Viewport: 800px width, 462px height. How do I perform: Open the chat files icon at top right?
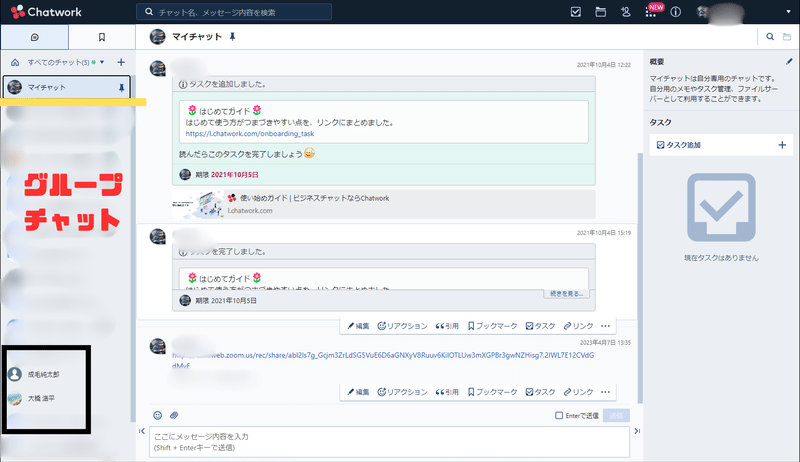pos(787,36)
